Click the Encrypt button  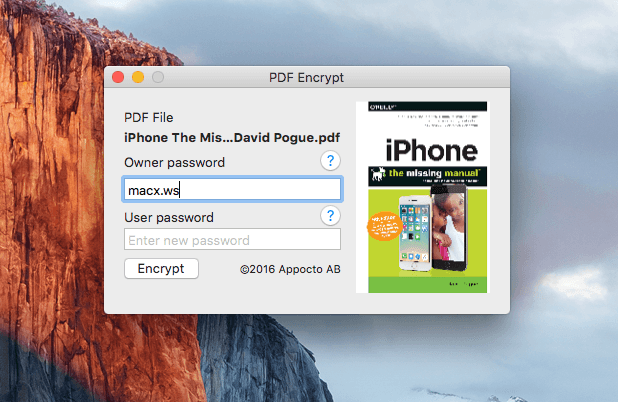(161, 269)
